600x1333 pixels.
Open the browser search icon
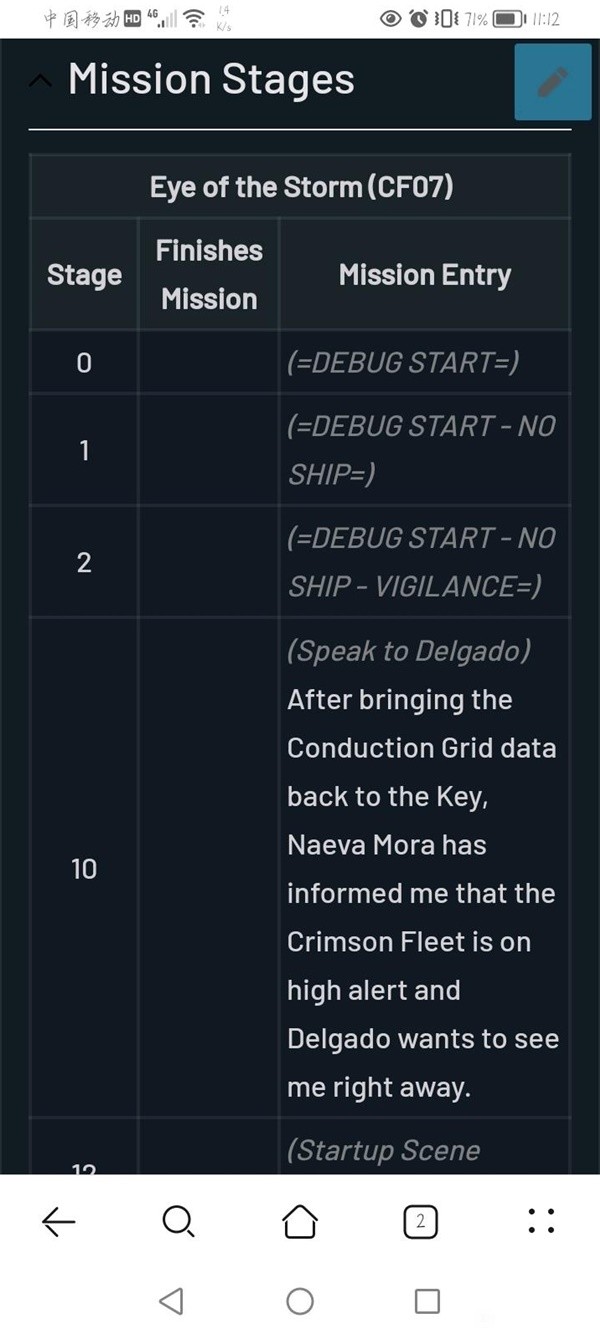click(178, 1221)
